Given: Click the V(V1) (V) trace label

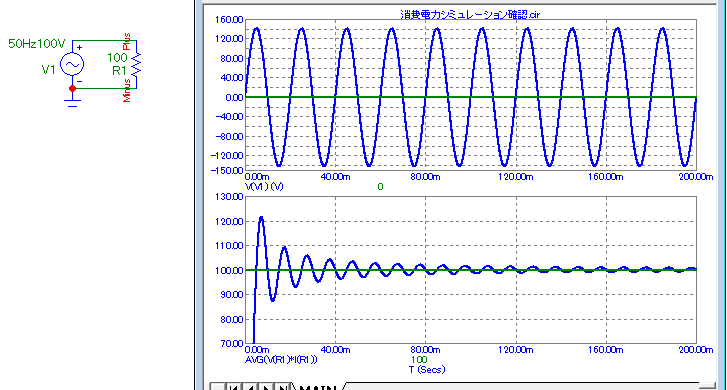Looking at the screenshot, I should tap(264, 186).
